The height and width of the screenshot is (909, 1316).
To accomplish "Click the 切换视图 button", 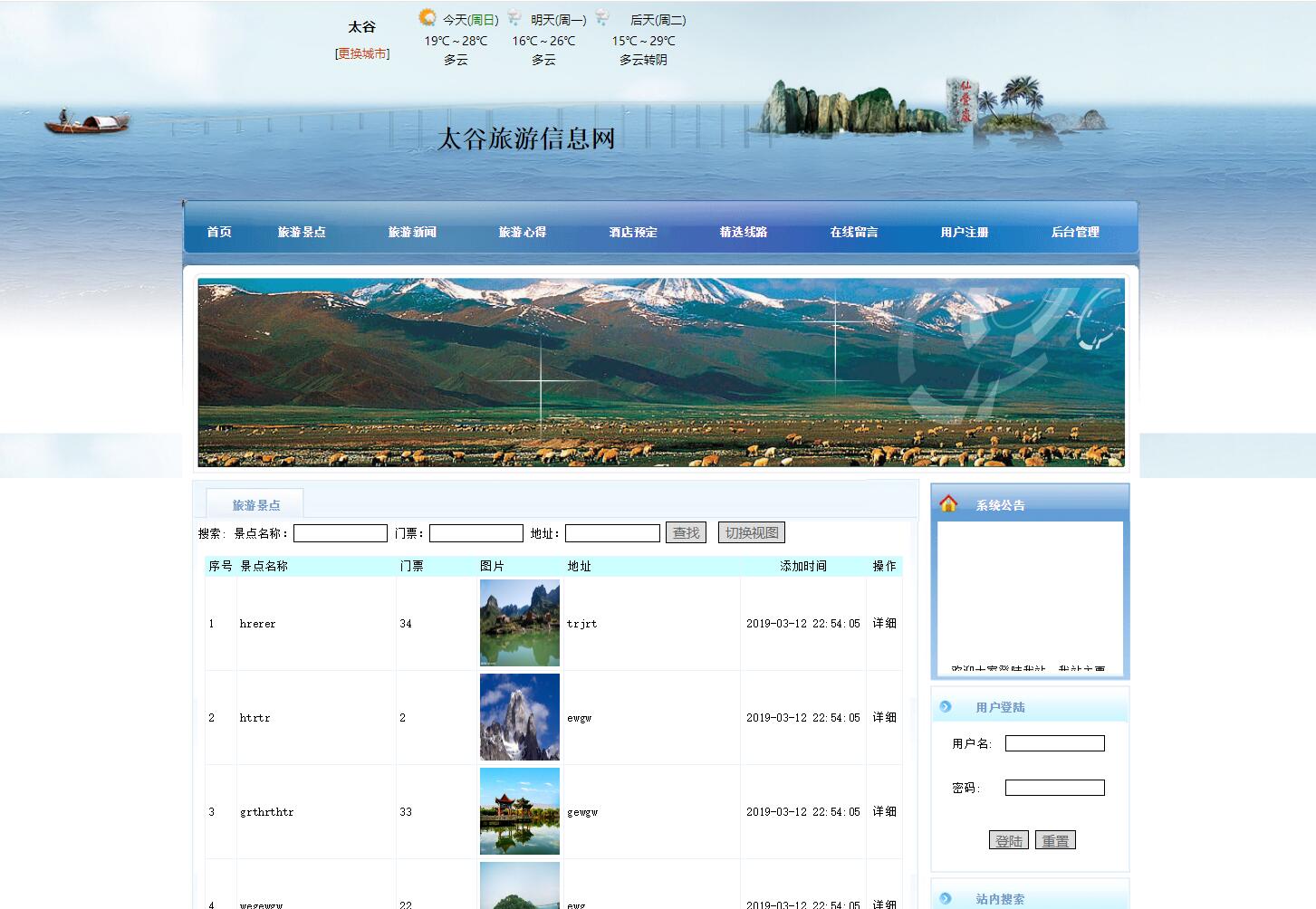I will (751, 531).
